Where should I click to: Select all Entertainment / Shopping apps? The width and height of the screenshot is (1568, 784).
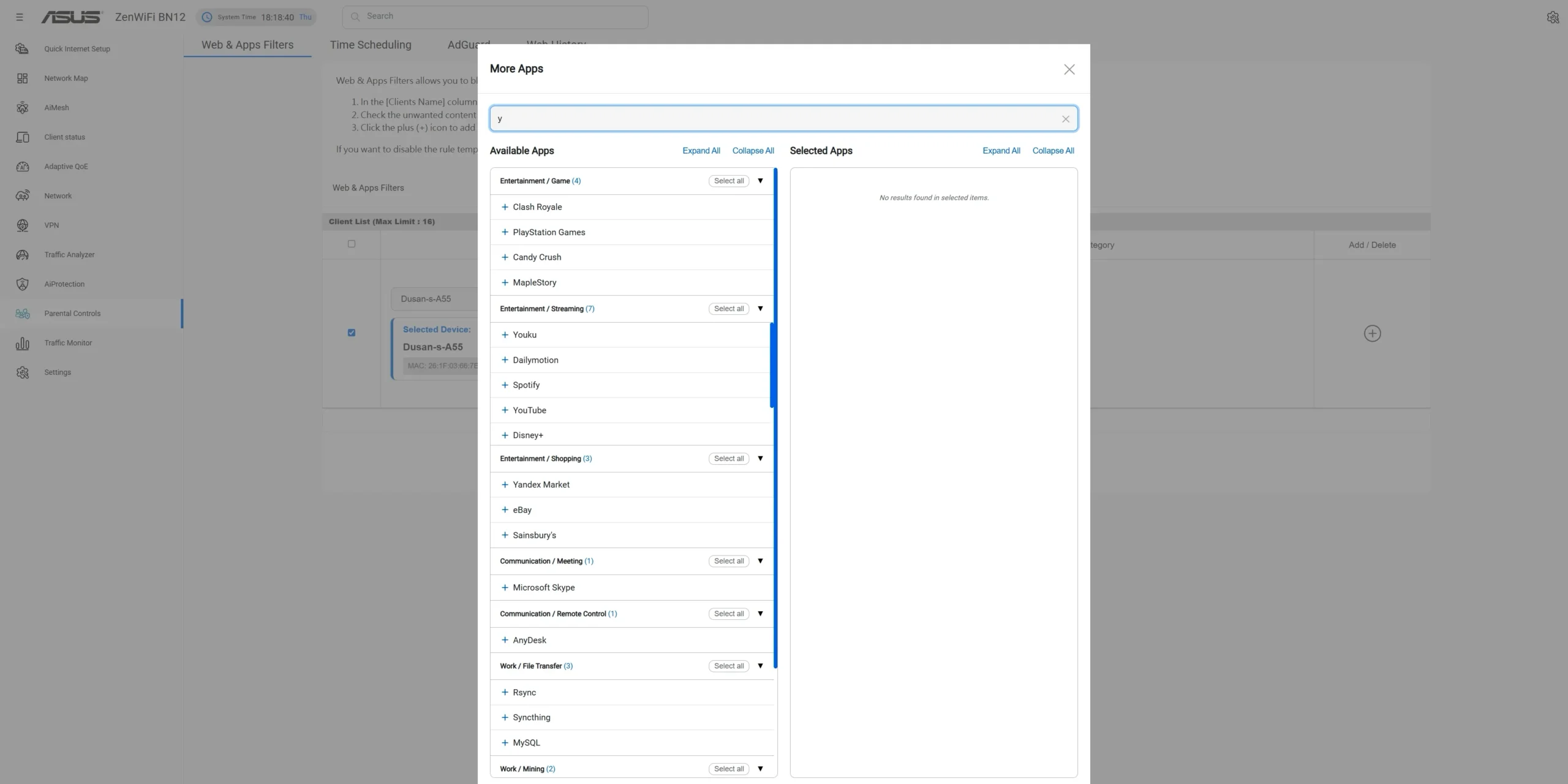click(729, 459)
